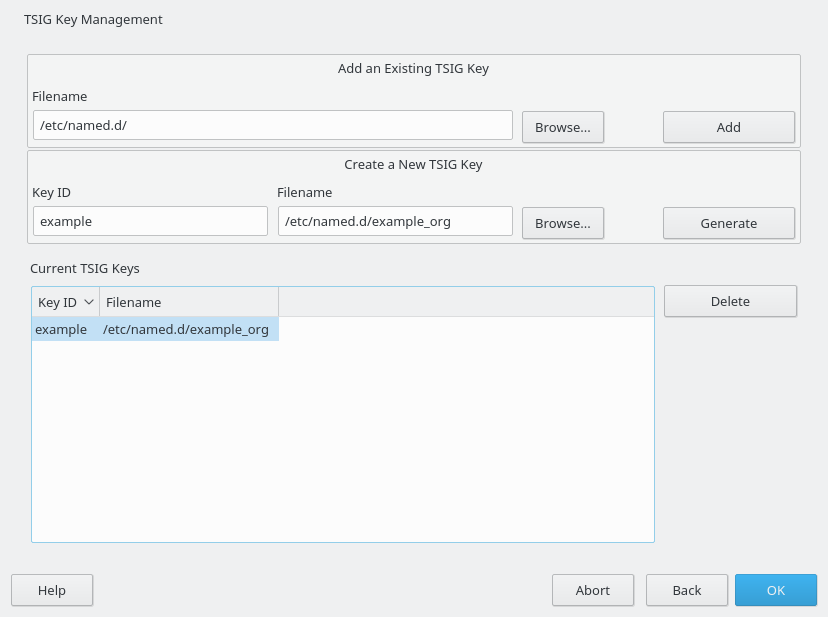Click the blank table header right of Filename

click(466, 302)
